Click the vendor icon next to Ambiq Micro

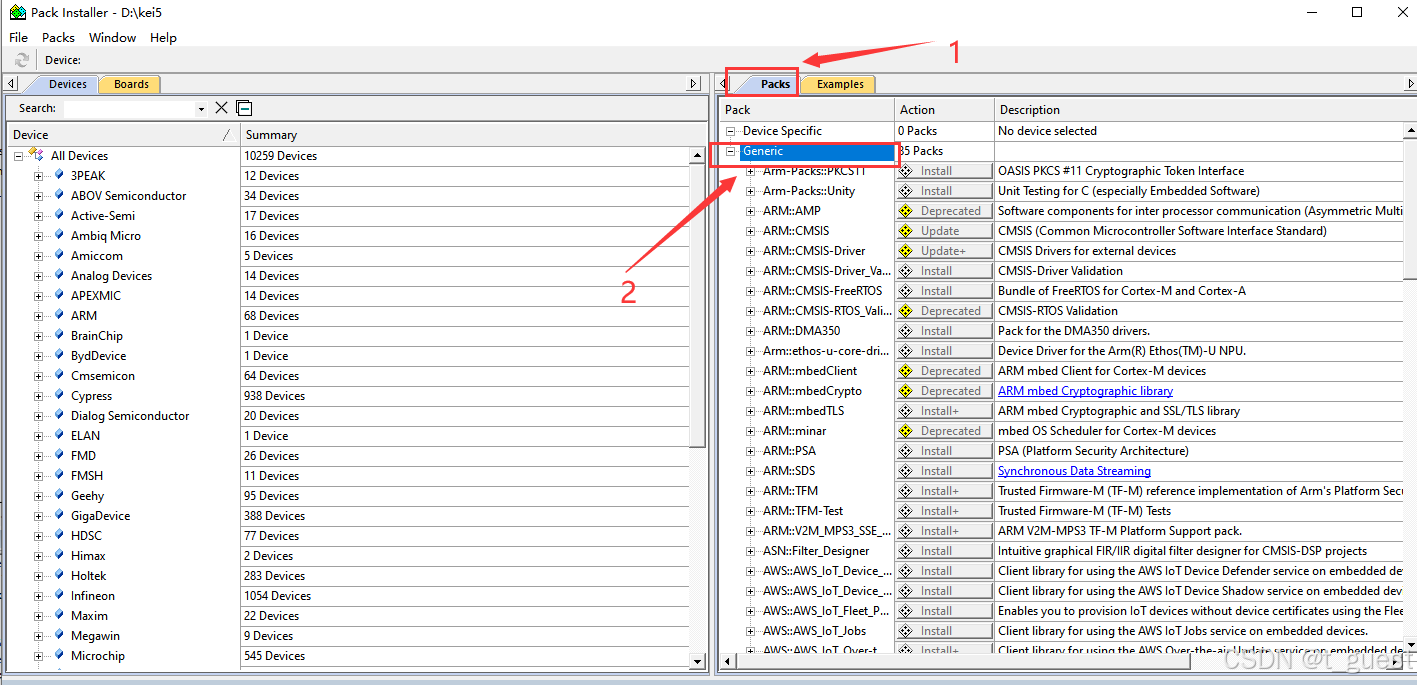click(59, 235)
